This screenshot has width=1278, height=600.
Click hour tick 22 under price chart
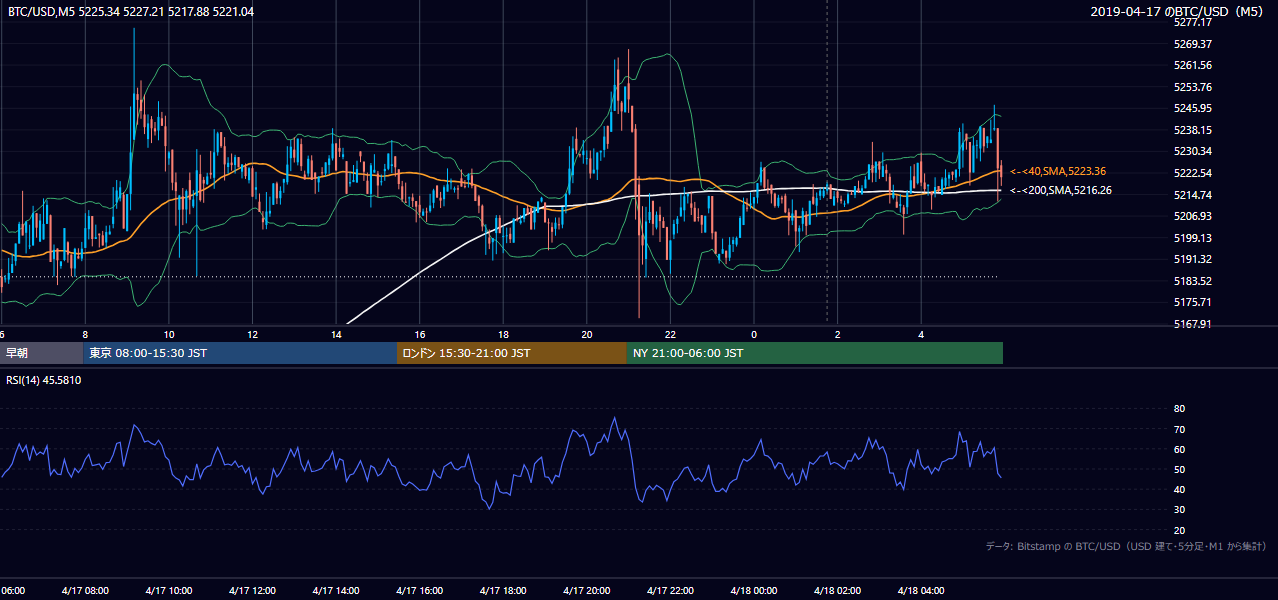tap(670, 334)
